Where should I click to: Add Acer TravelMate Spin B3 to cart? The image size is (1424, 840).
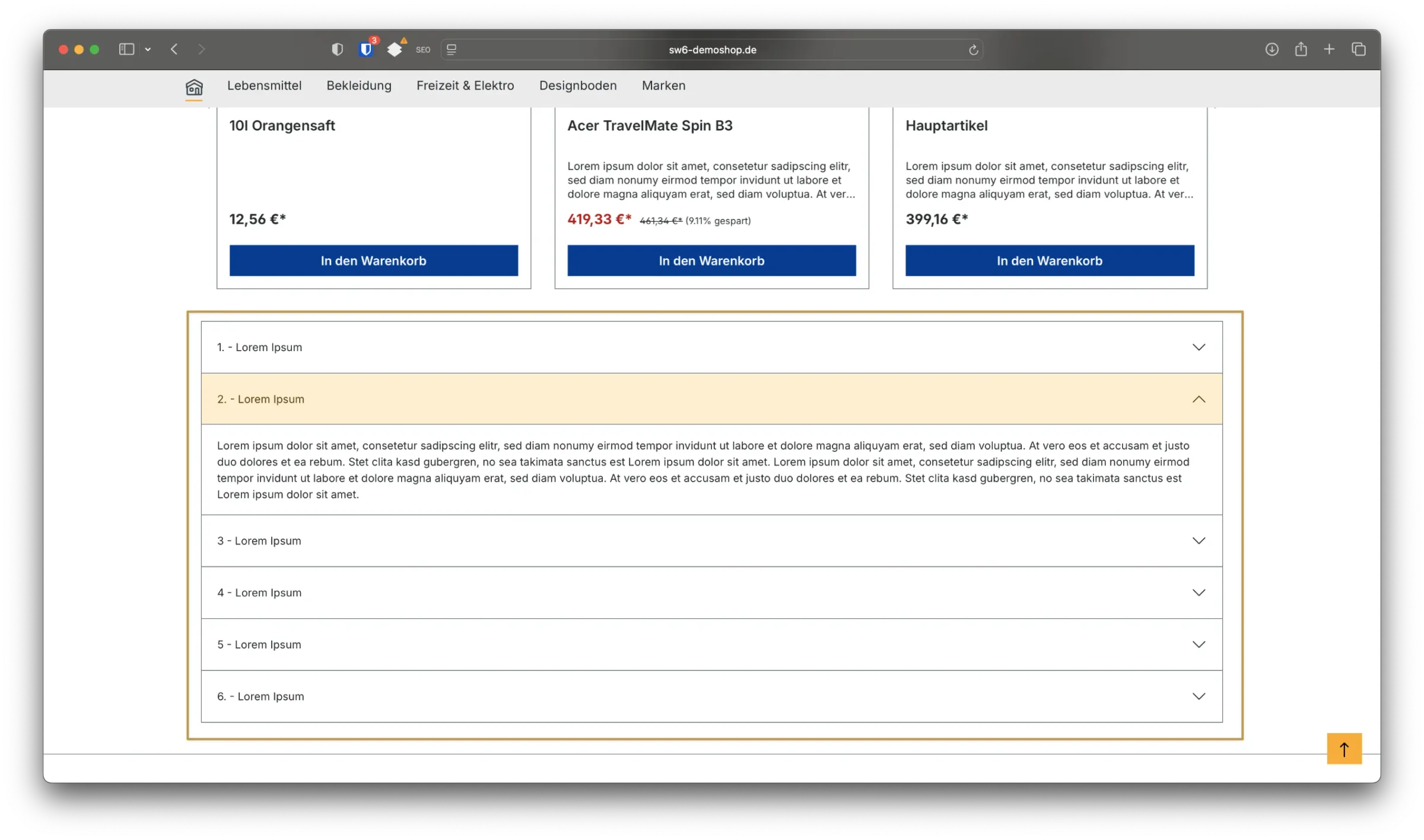click(711, 260)
